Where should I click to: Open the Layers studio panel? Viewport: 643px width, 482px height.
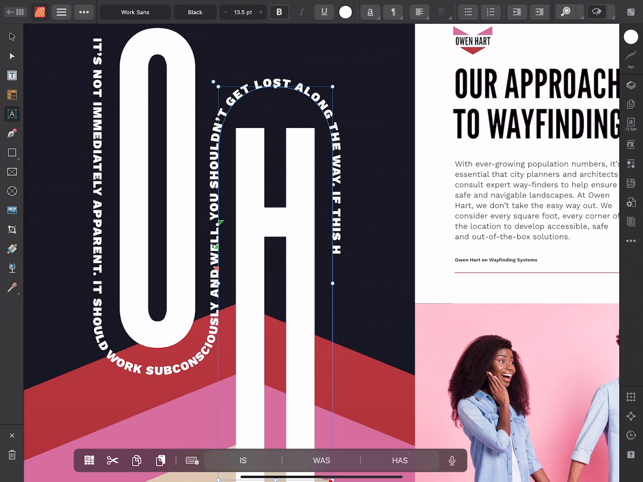point(631,85)
